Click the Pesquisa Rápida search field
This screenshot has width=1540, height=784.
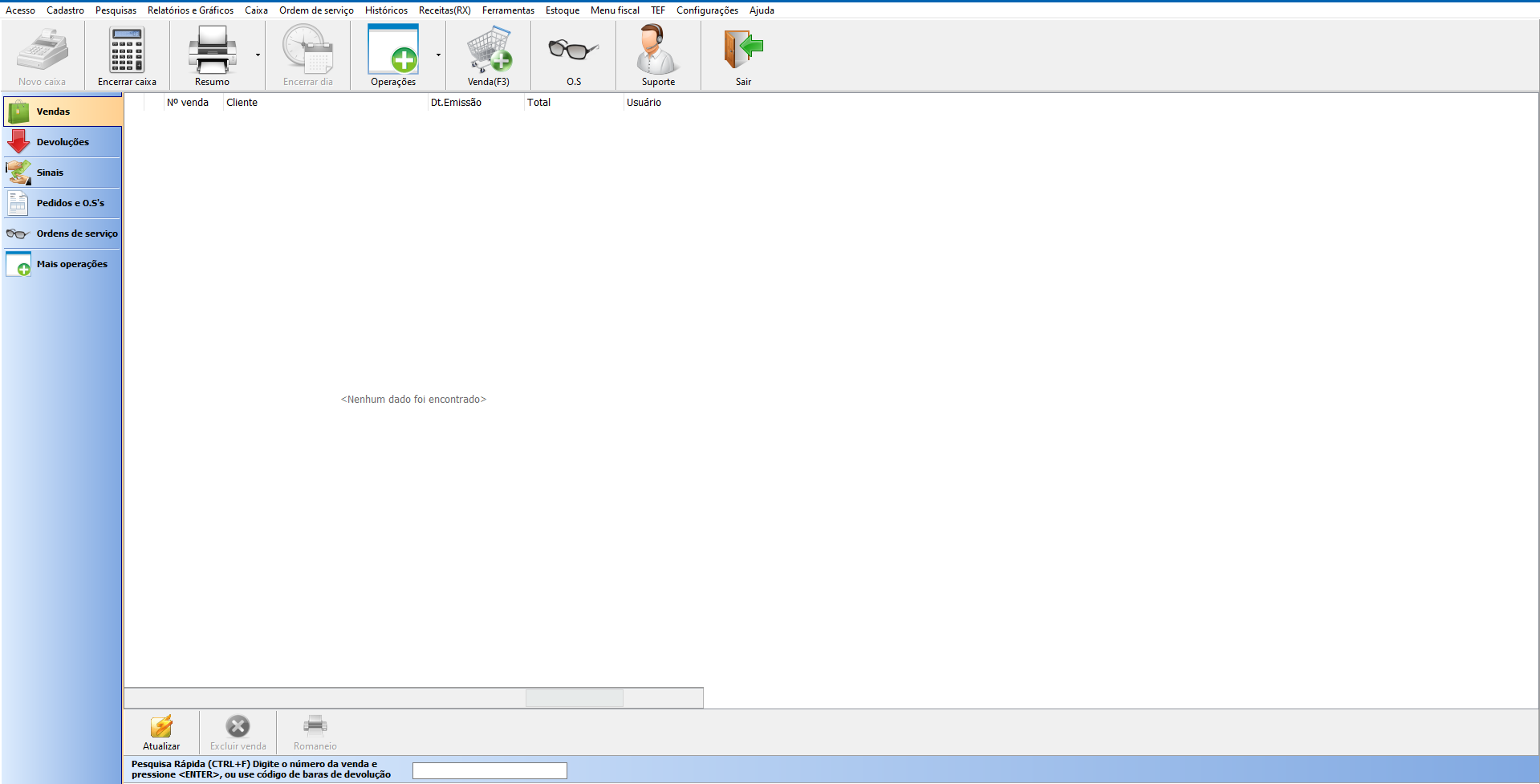(490, 770)
